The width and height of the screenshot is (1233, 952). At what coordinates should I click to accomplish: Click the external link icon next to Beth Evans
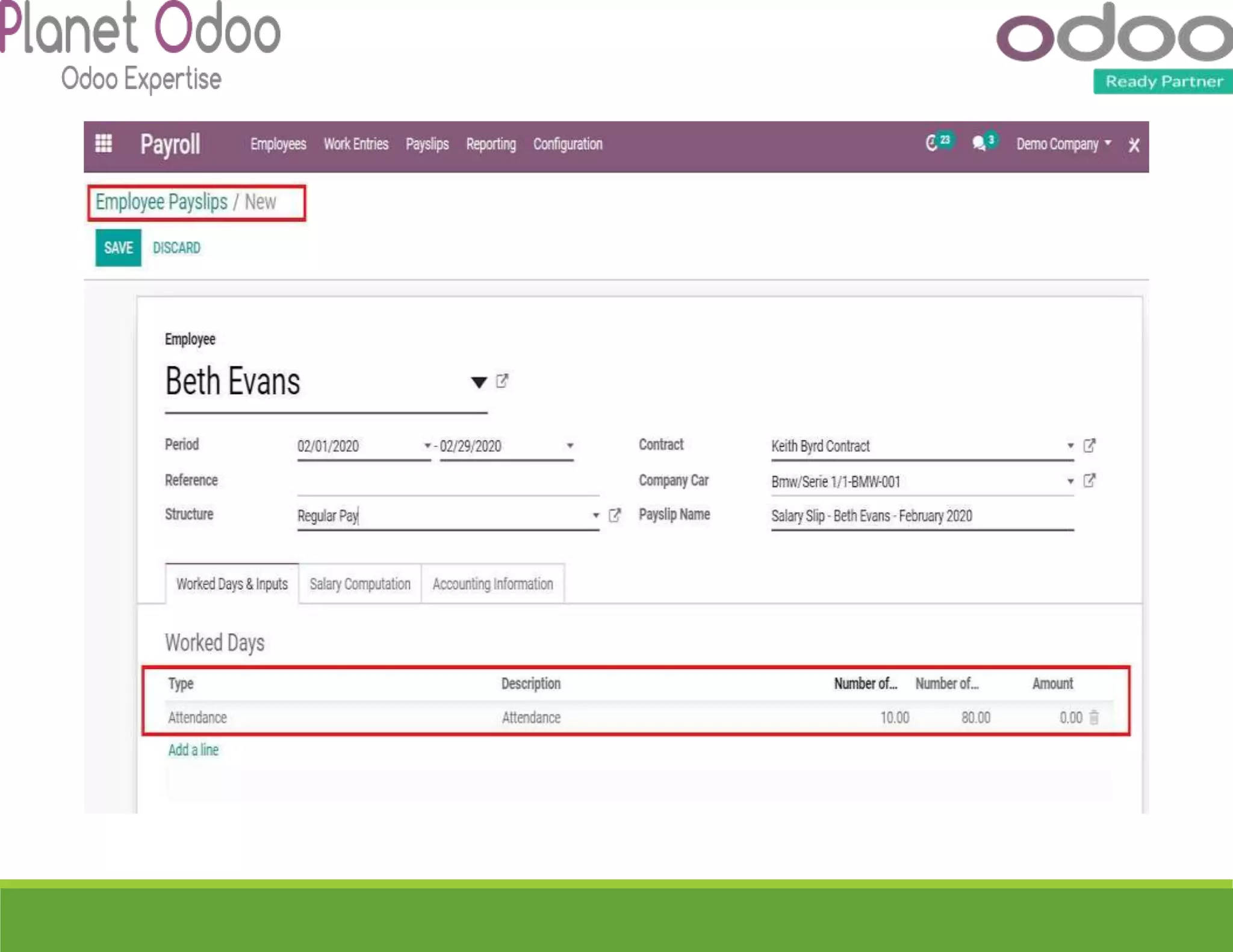(x=502, y=381)
